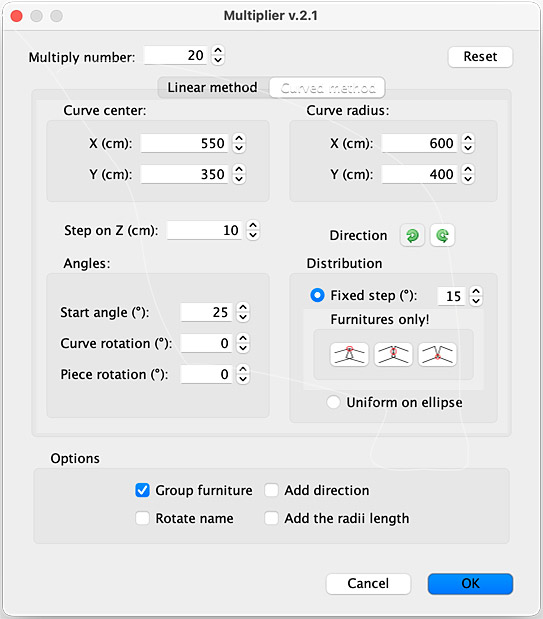The image size is (543, 619).
Task: Switch to the Linear method tab
Action: pos(212,87)
